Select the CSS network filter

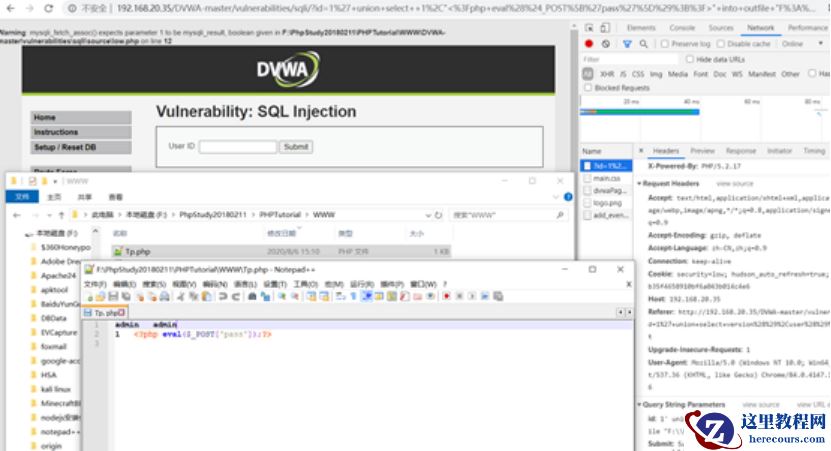[x=638, y=74]
